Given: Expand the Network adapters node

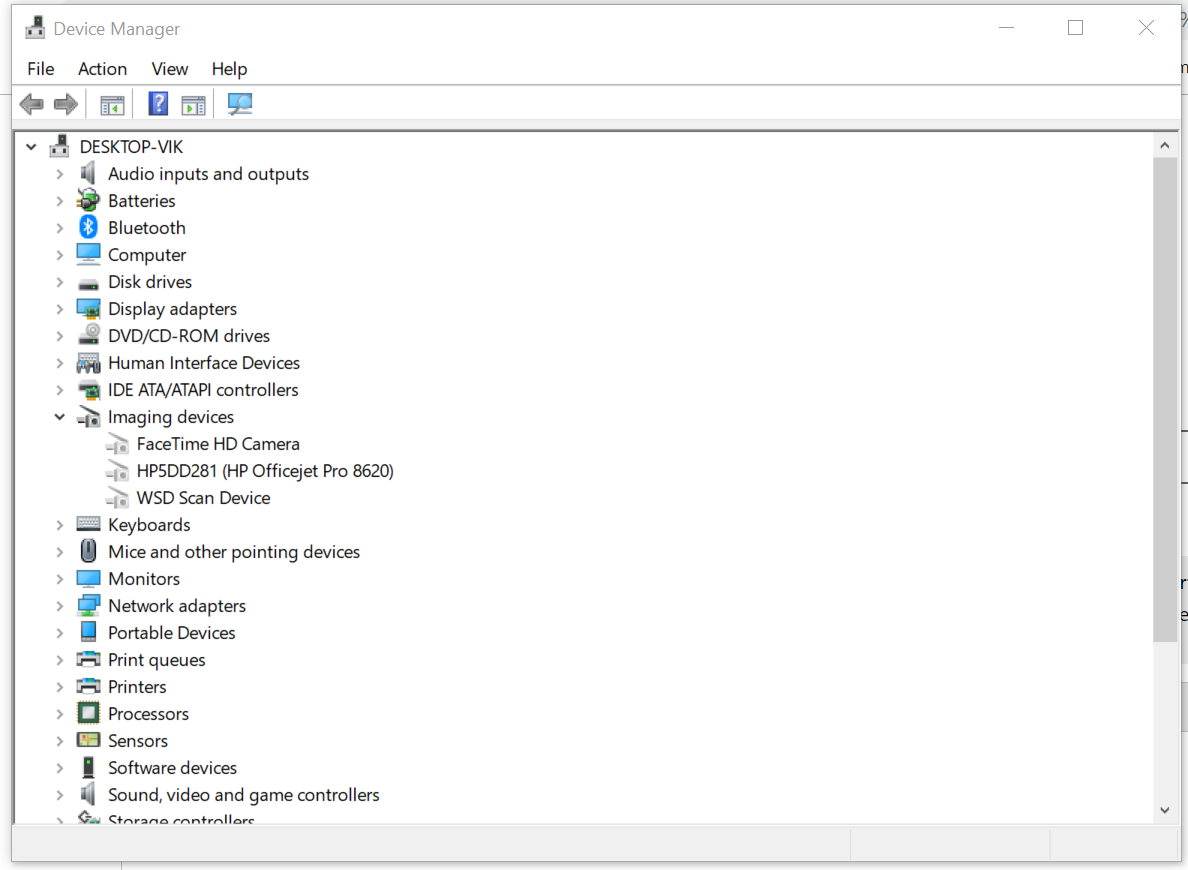Looking at the screenshot, I should (59, 606).
